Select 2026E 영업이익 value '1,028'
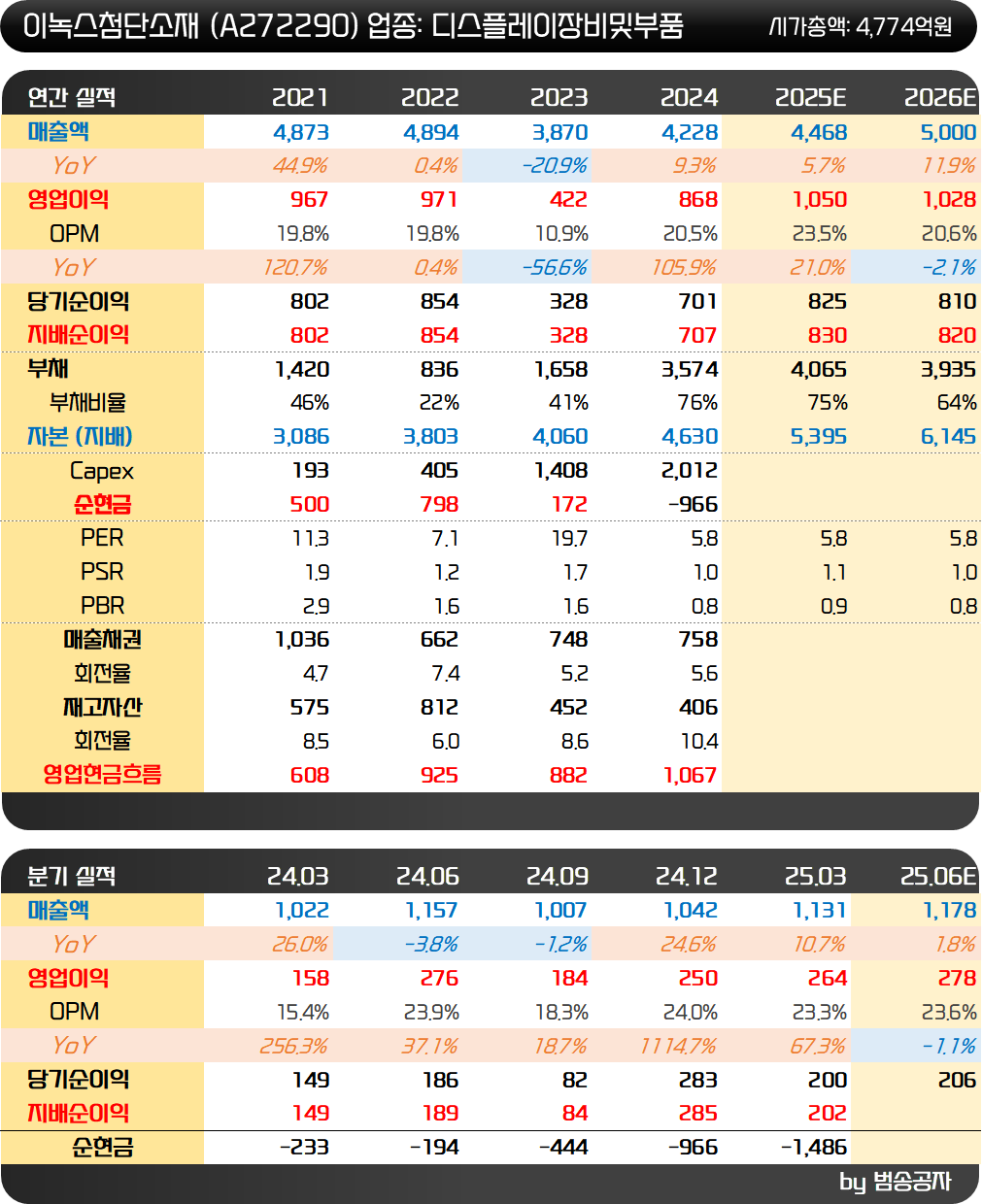Viewport: 982px width, 1204px height. tap(949, 199)
